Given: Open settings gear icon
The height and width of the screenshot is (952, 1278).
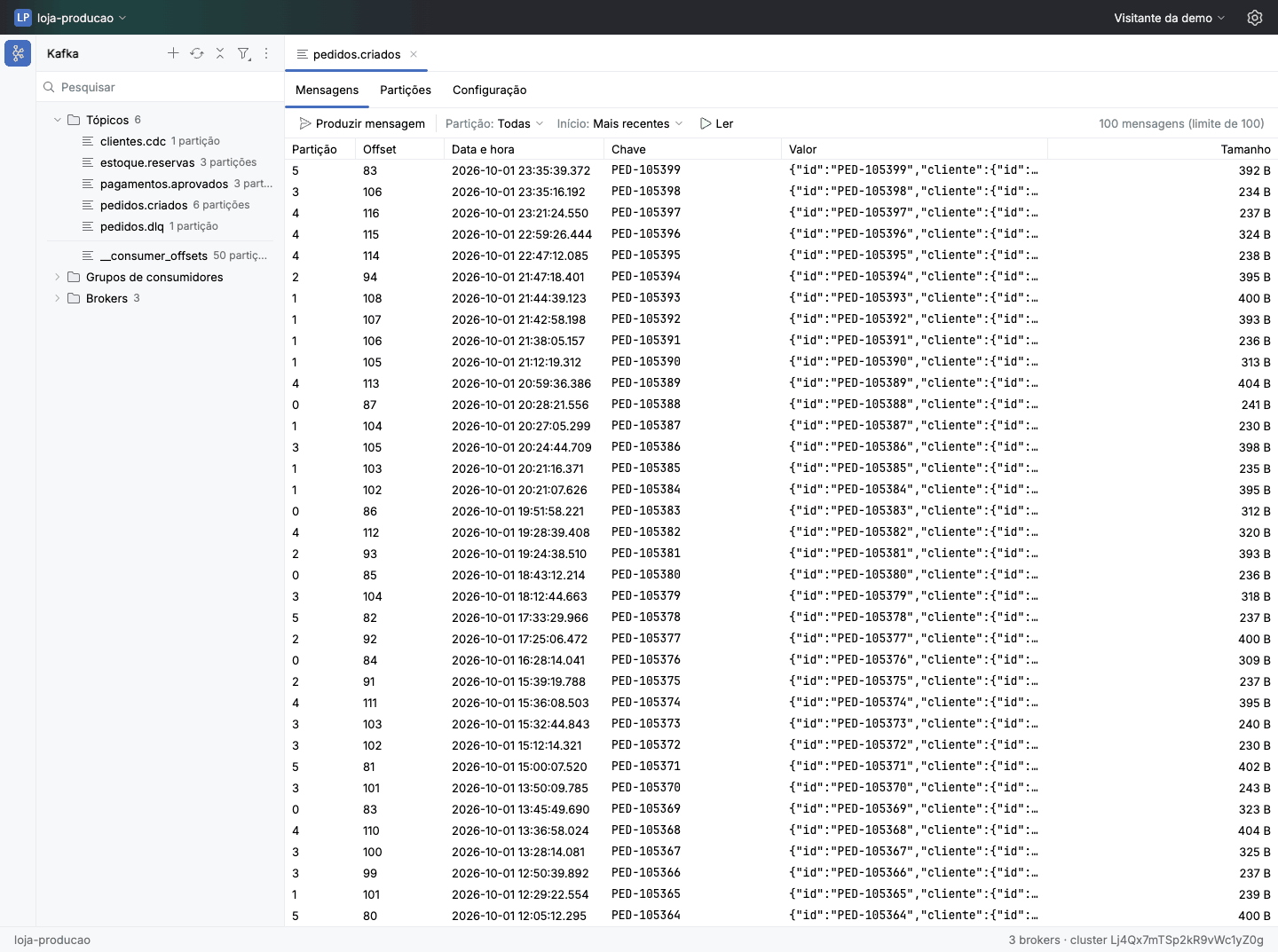Looking at the screenshot, I should (1255, 18).
